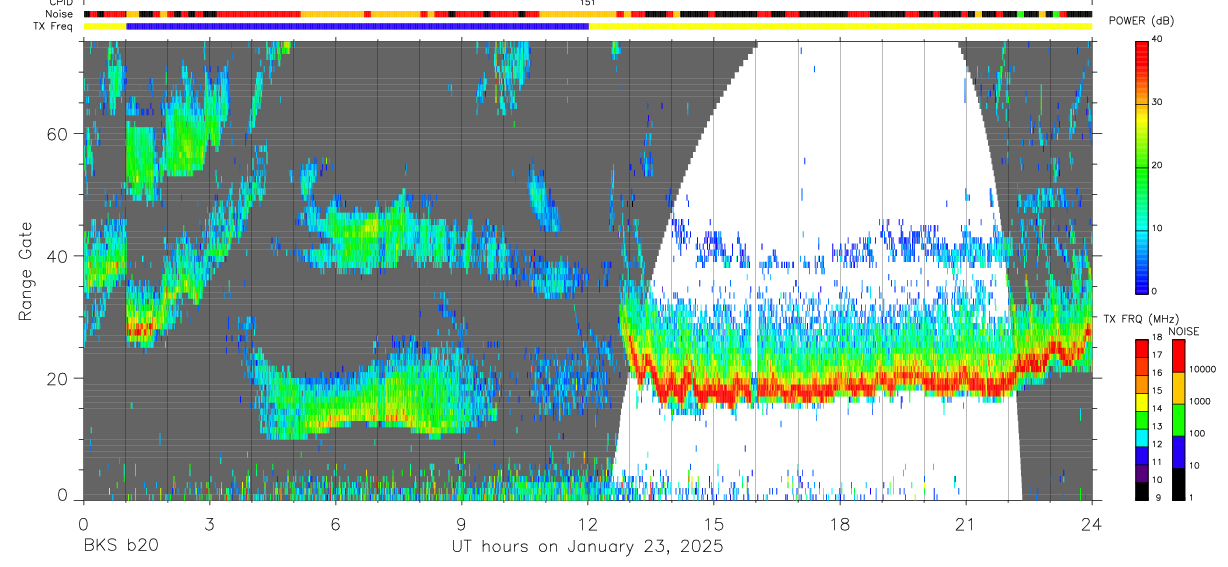Image resolution: width=1228 pixels, height=567 pixels.
Task: Click the Noise indicator strip above the plot
Action: (587, 14)
